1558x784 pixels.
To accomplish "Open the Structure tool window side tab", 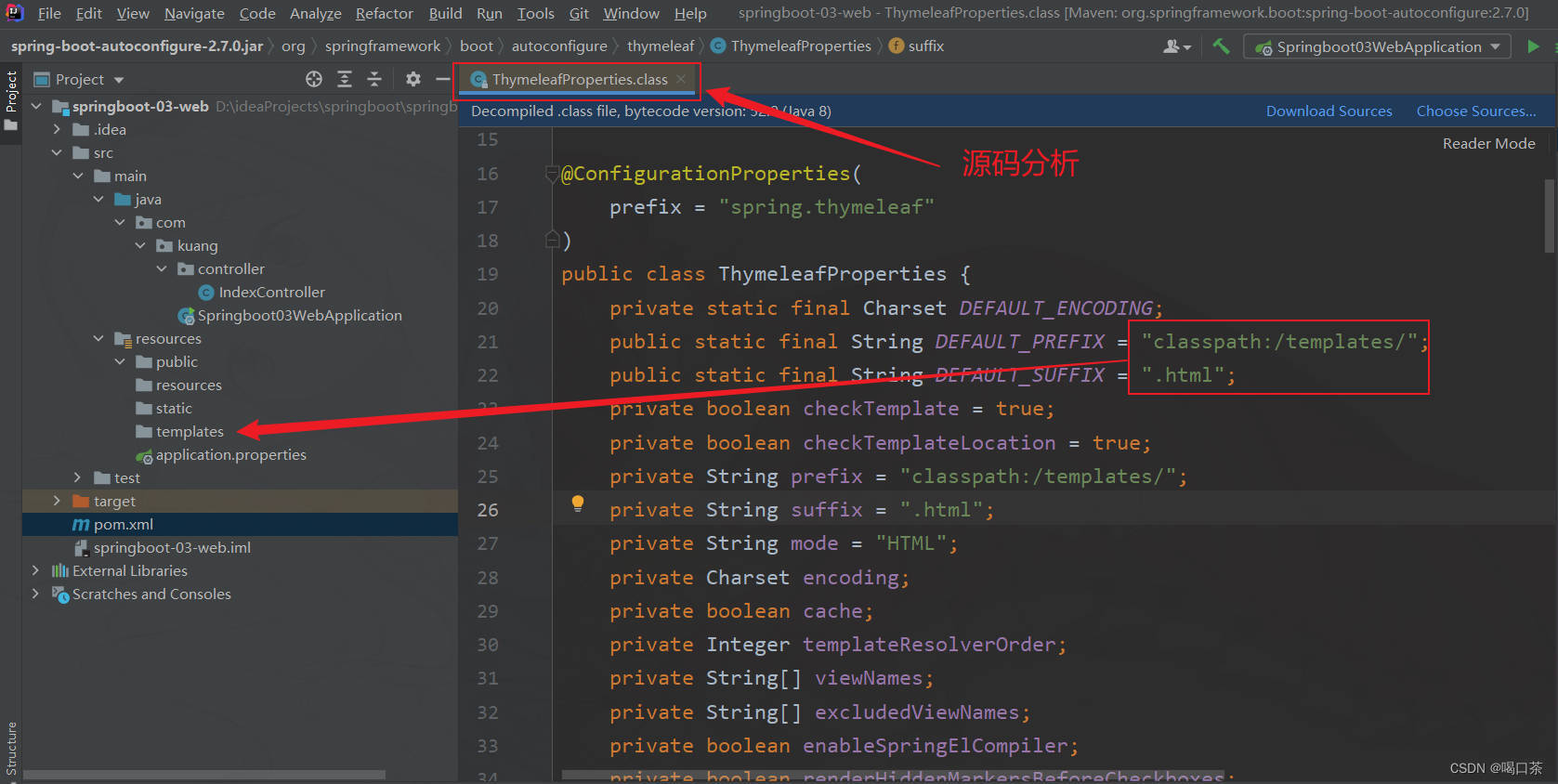I will pos(11,748).
